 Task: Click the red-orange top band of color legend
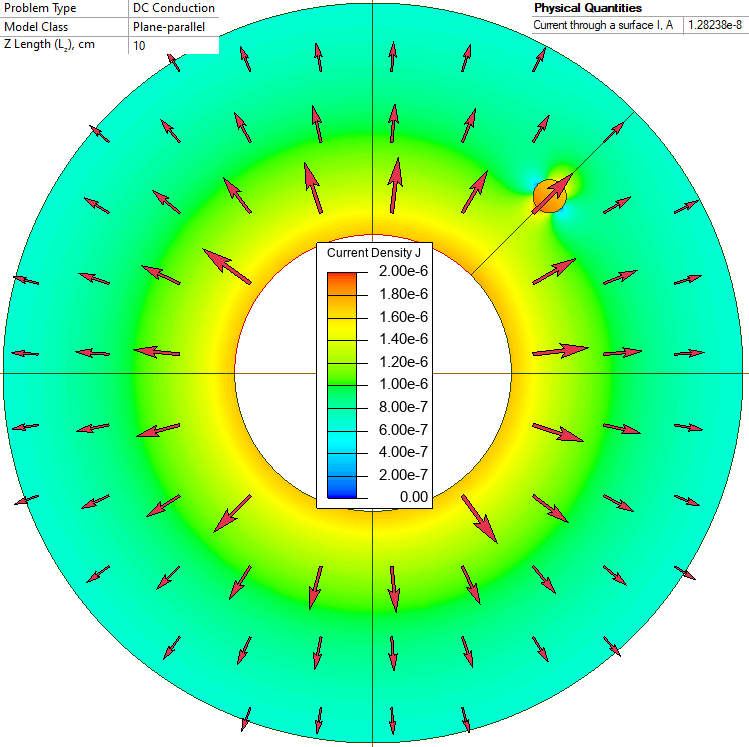click(x=342, y=284)
